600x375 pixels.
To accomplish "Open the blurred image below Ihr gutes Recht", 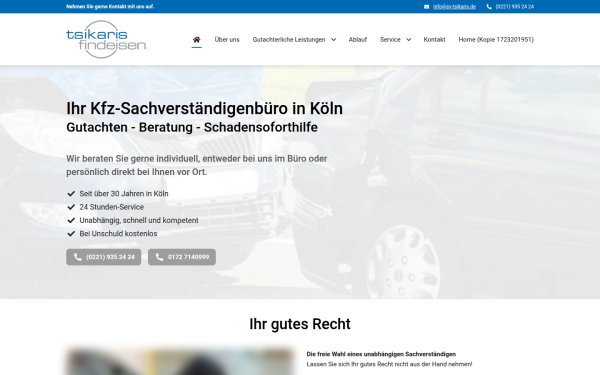I will coord(180,362).
